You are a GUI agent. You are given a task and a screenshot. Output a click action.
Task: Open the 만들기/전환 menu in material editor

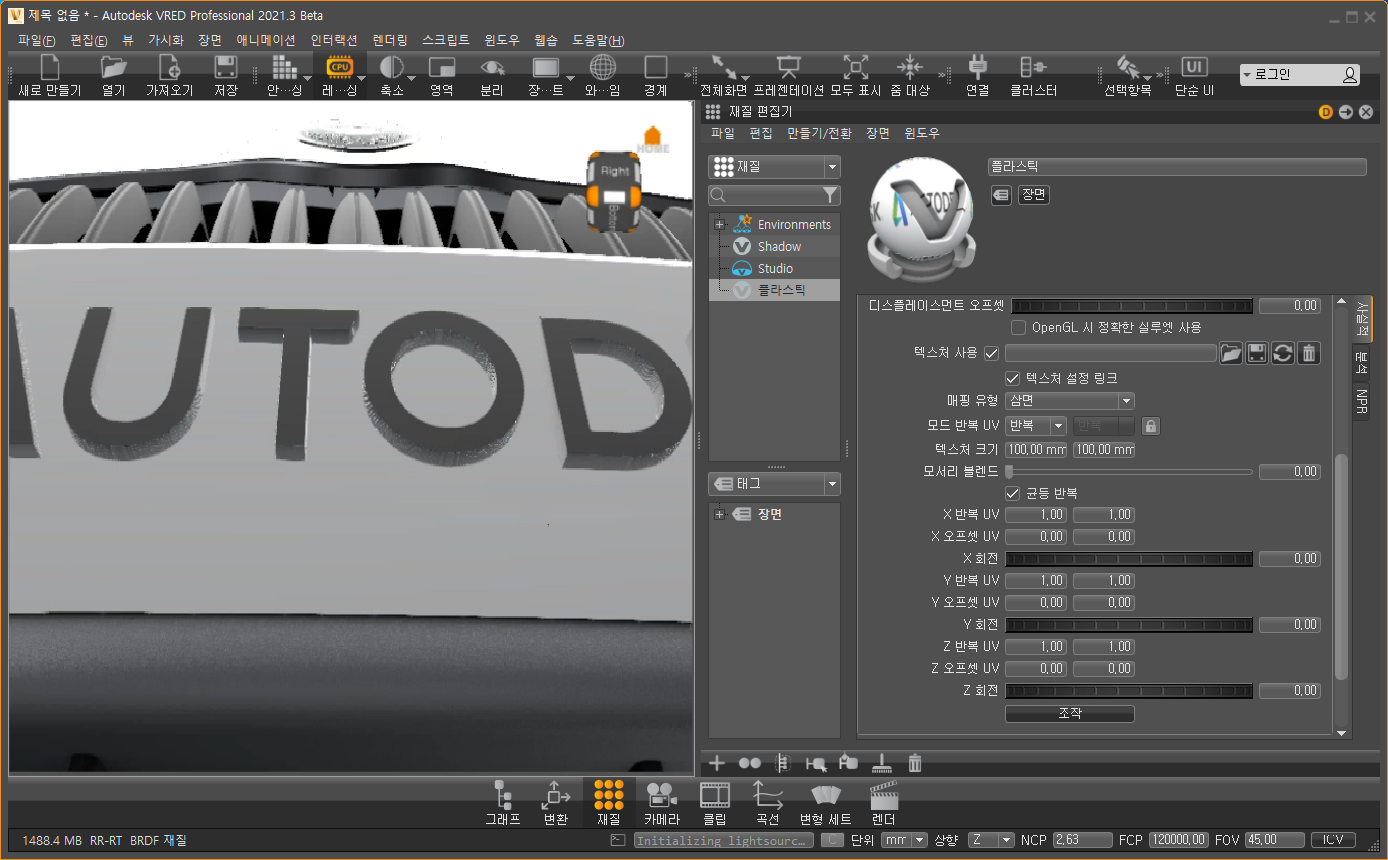coord(819,133)
